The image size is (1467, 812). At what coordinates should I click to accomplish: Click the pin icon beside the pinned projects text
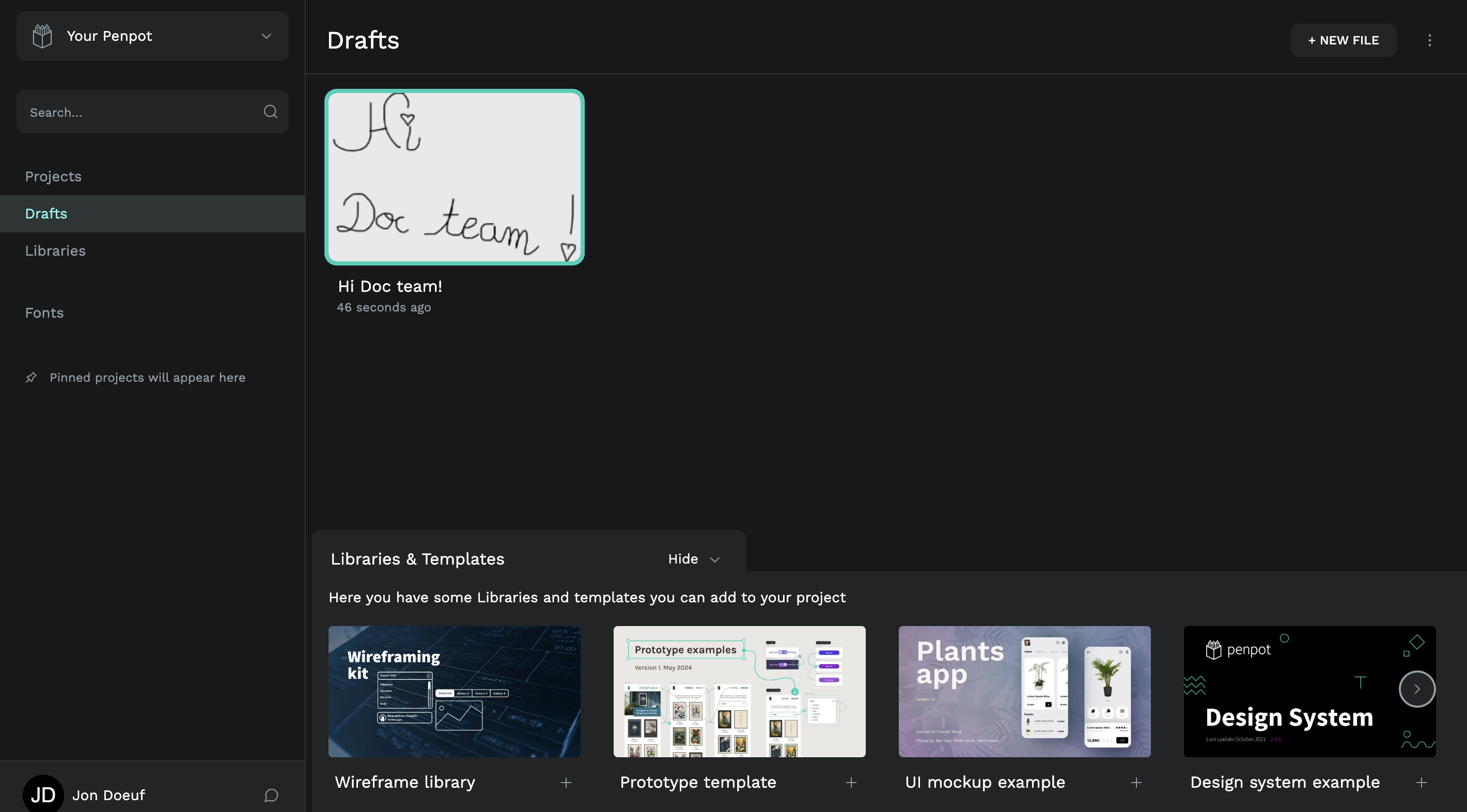[x=32, y=378]
